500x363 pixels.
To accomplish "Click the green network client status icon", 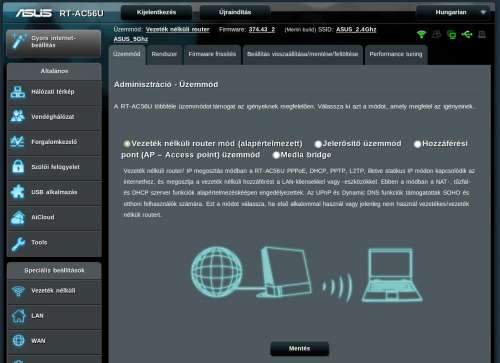I will tap(452, 34).
